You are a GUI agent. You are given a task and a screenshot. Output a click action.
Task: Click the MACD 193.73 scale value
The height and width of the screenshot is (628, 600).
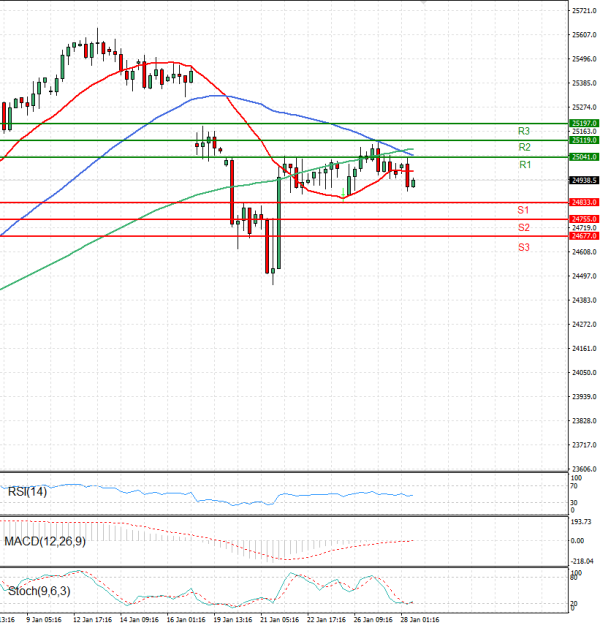581,521
